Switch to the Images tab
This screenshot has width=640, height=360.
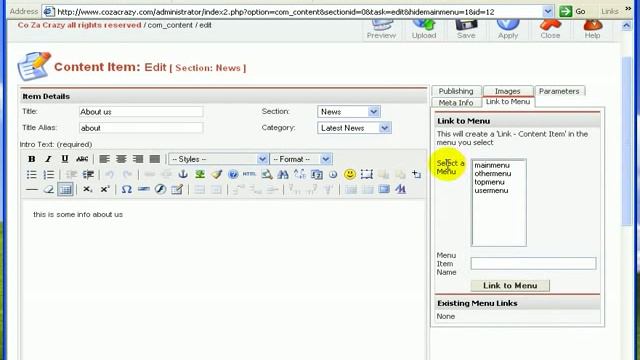(x=508, y=91)
